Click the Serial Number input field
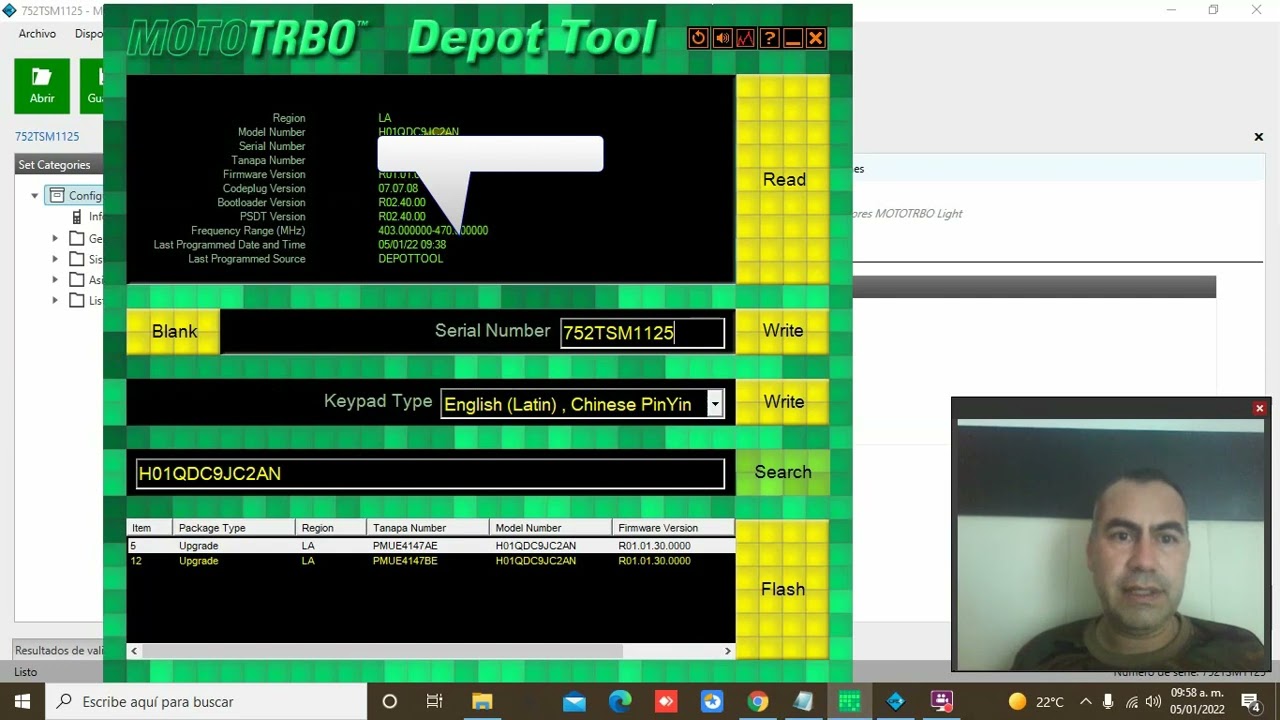The height and width of the screenshot is (720, 1280). tap(642, 333)
